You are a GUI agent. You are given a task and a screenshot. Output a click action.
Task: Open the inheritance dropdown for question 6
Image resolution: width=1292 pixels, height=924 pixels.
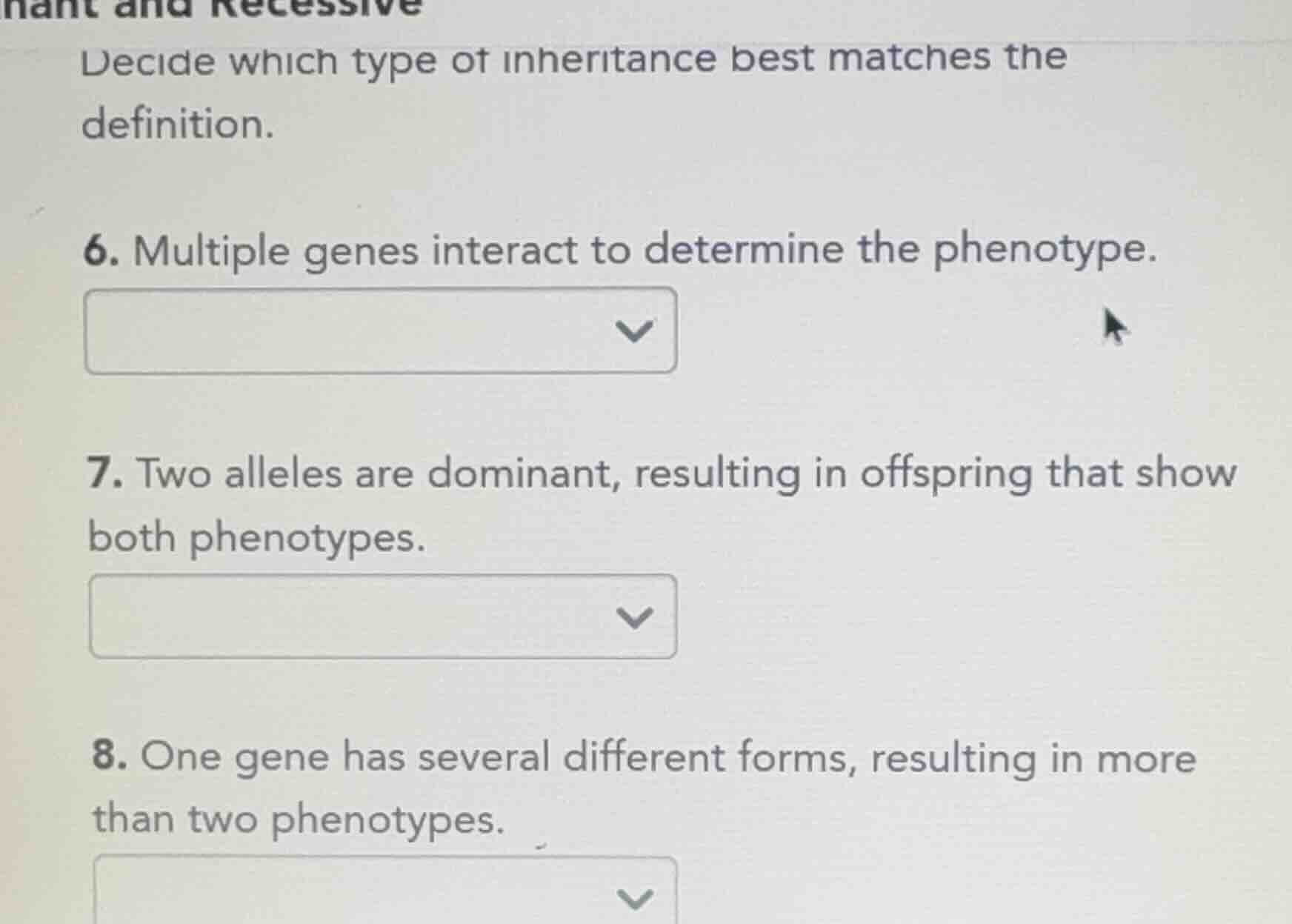point(382,331)
